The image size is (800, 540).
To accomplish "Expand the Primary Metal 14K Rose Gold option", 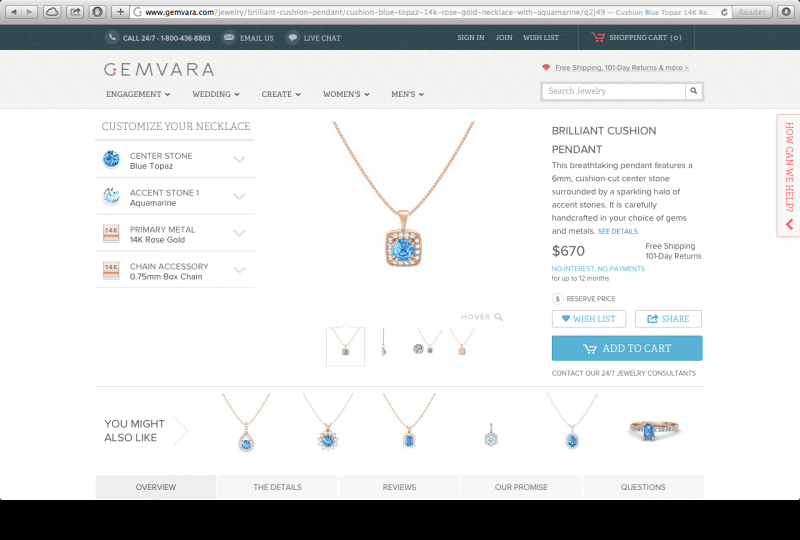I will point(174,233).
